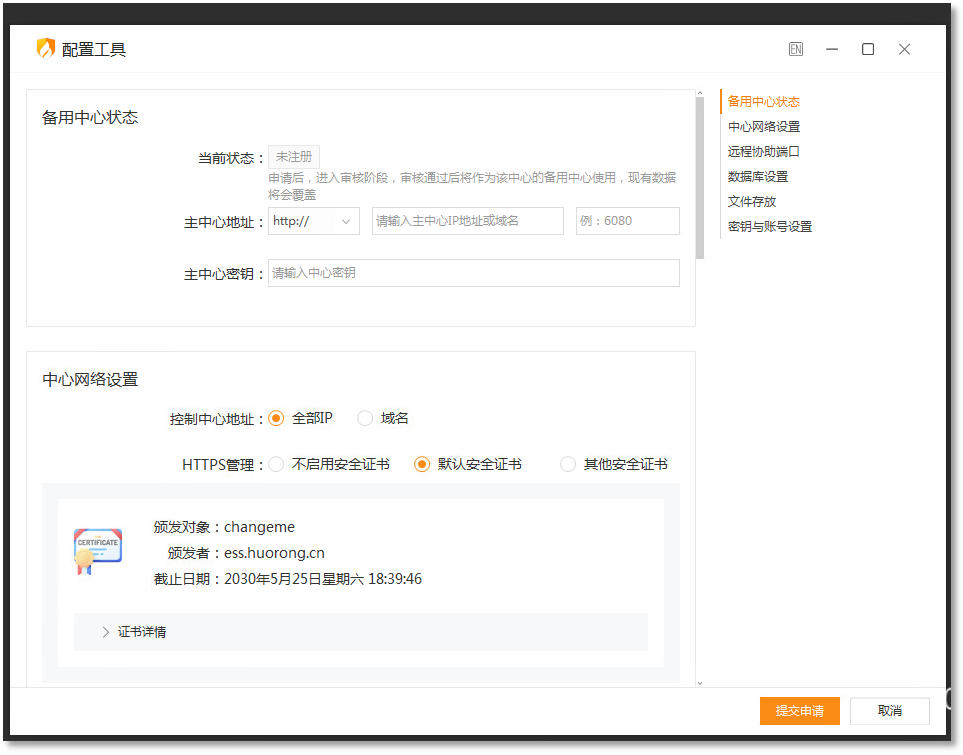Image resolution: width=963 pixels, height=755 pixels.
Task: Click the 控制中心地址 label
Action: click(216, 420)
